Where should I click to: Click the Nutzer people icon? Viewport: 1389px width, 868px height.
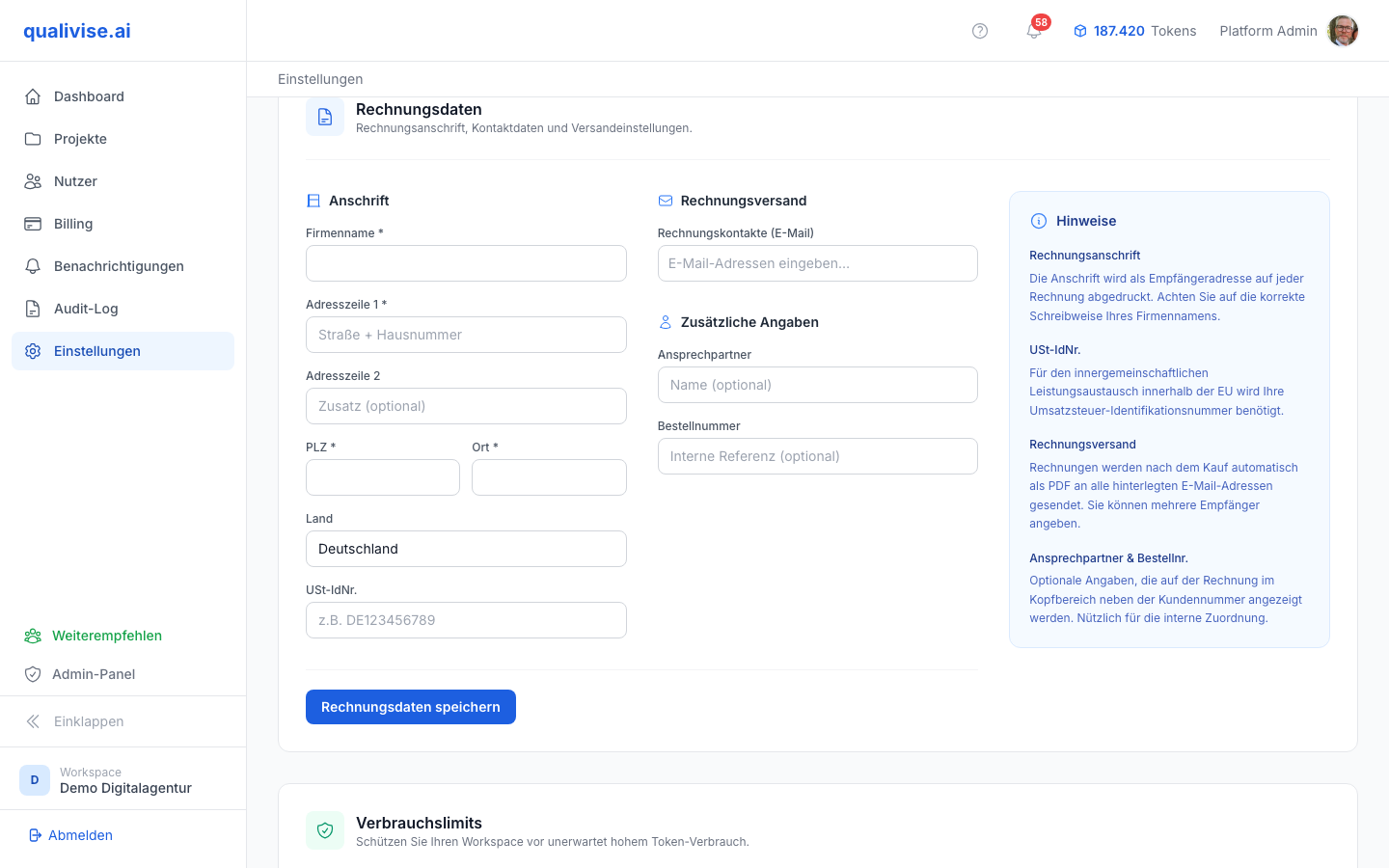33,181
